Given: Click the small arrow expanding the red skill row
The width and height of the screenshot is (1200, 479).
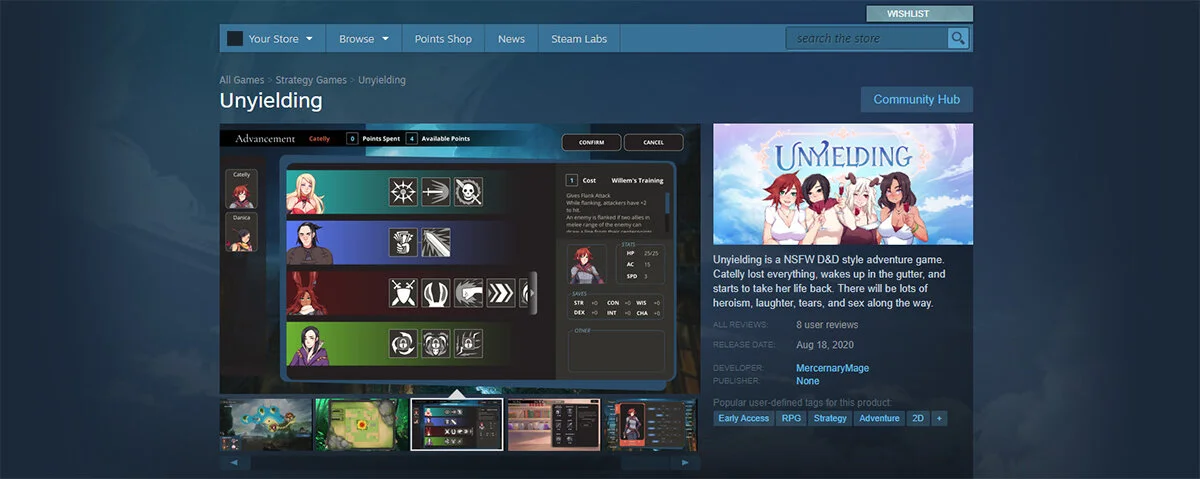Looking at the screenshot, I should point(533,292).
